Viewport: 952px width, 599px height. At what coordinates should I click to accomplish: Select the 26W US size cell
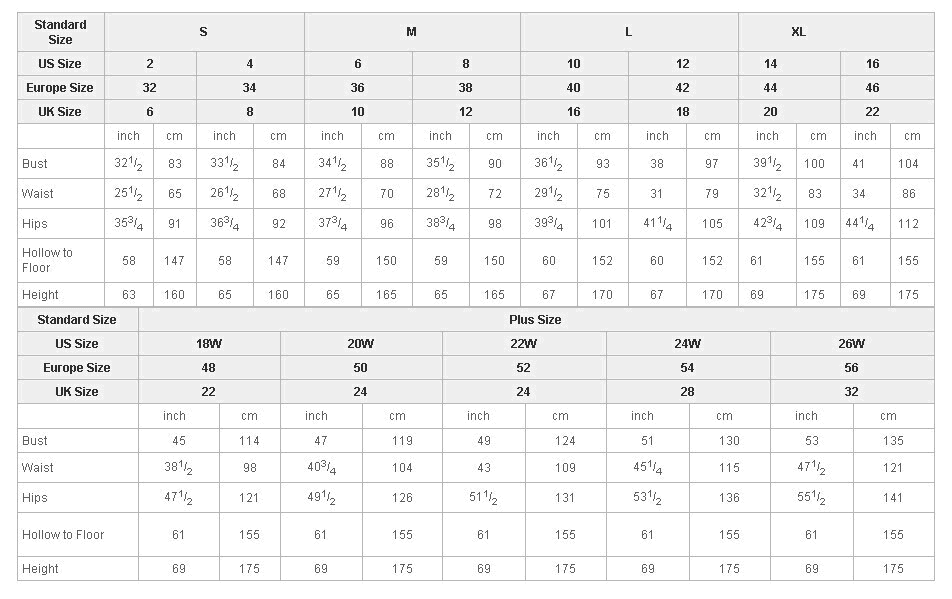click(851, 344)
